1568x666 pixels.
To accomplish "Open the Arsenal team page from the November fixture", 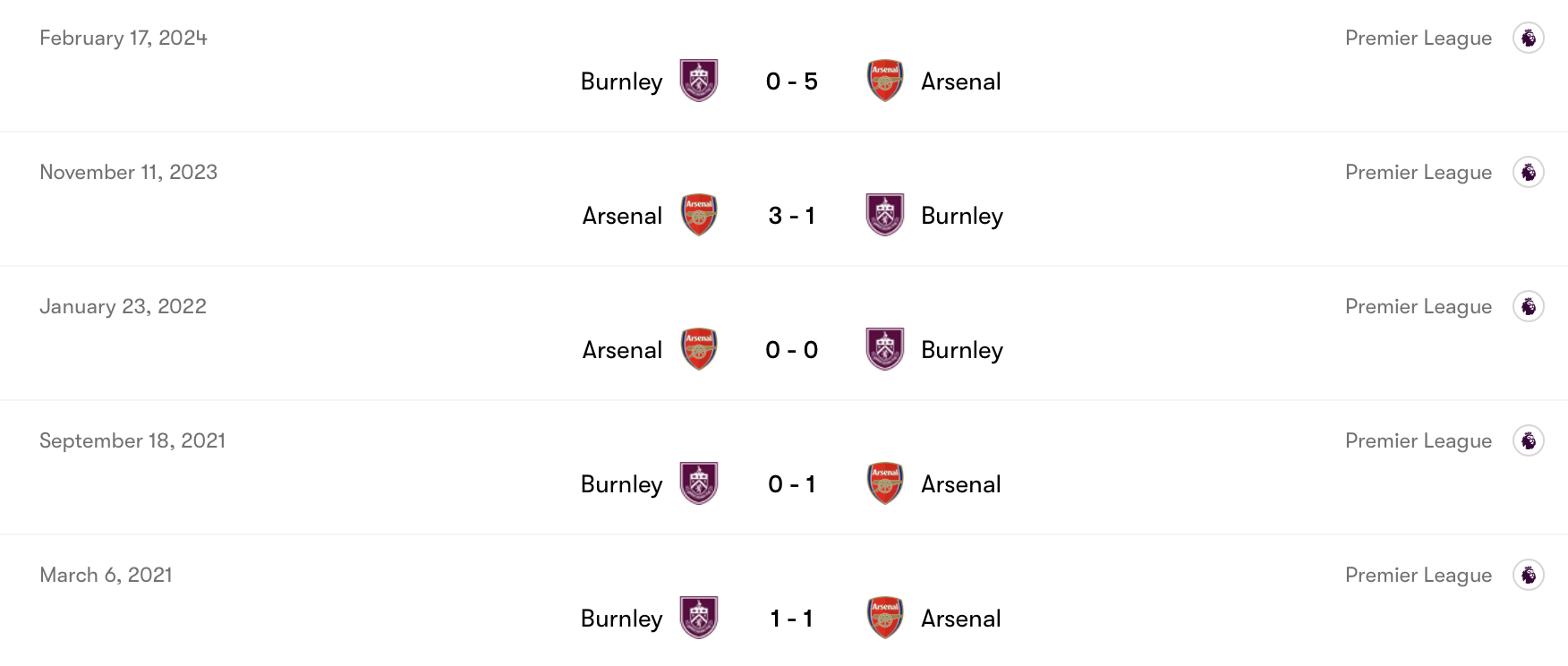I will [621, 215].
